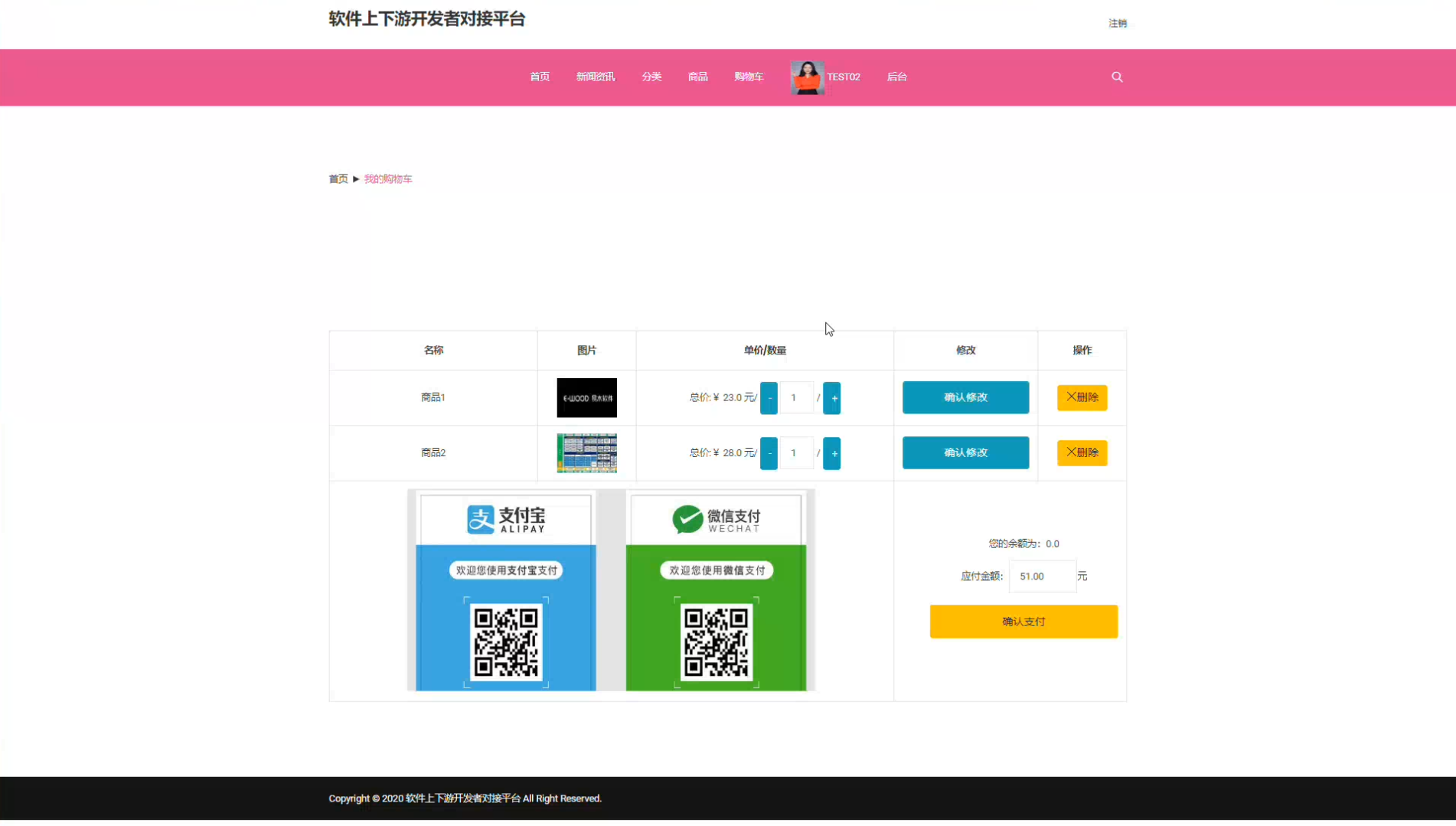This screenshot has width=1456, height=826.
Task: Click the 商品1 name cell
Action: tap(433, 397)
